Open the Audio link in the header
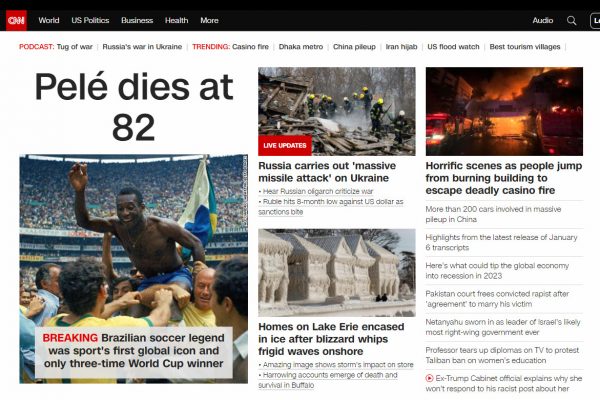 coord(543,20)
